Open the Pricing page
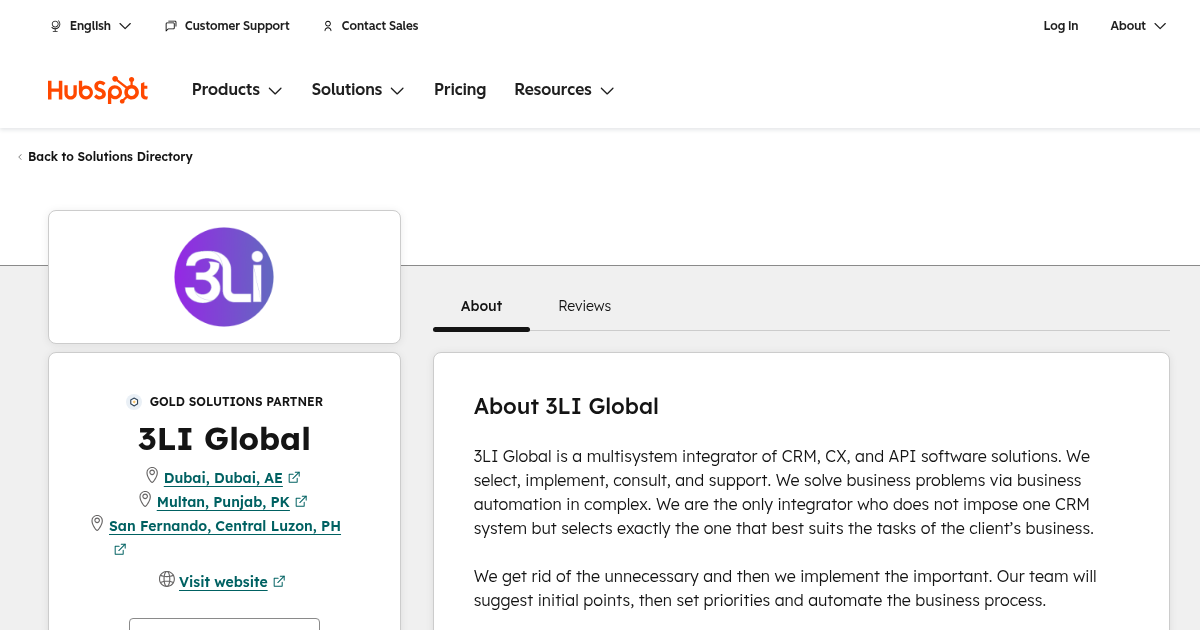This screenshot has width=1200, height=630. (460, 90)
